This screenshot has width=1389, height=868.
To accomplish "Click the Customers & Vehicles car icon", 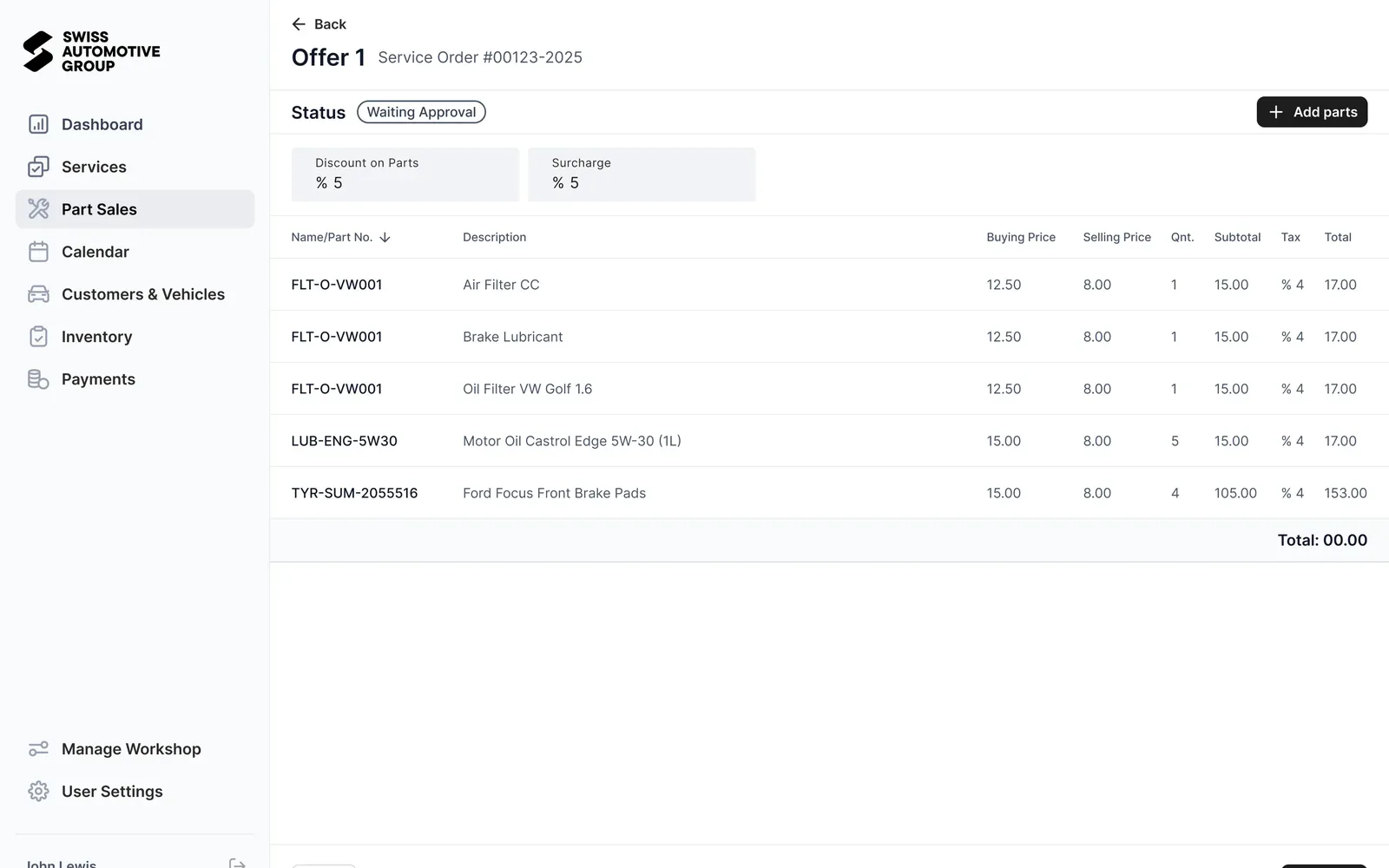I will [x=38, y=294].
